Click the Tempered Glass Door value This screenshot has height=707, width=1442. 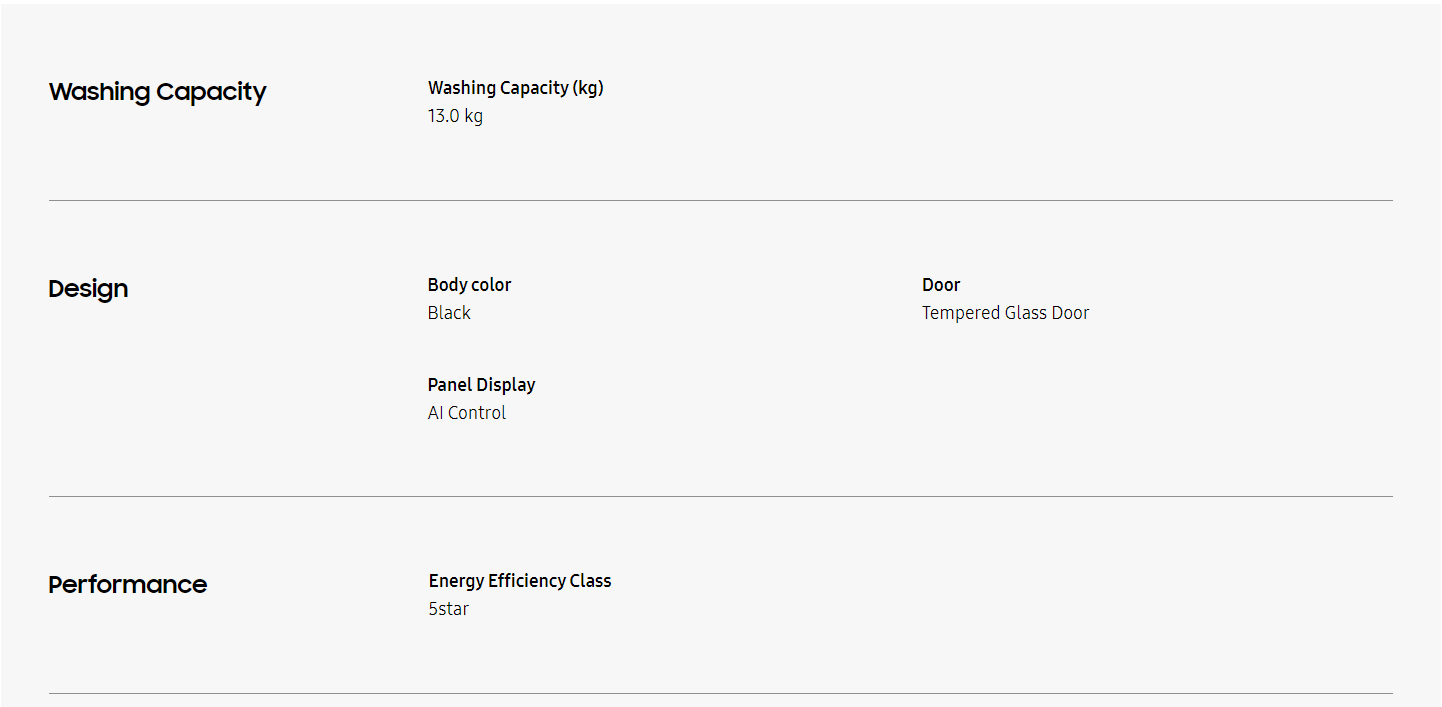[x=1005, y=313]
